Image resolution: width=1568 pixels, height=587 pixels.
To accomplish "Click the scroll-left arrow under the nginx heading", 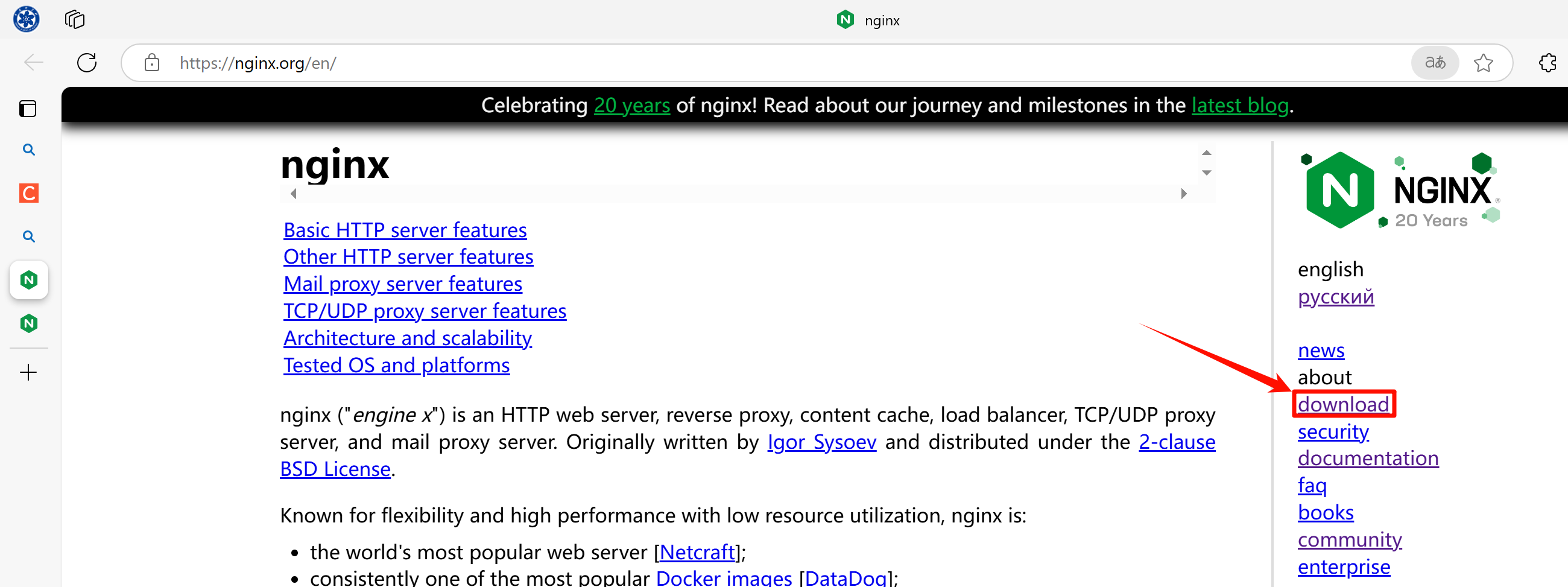I will point(293,194).
